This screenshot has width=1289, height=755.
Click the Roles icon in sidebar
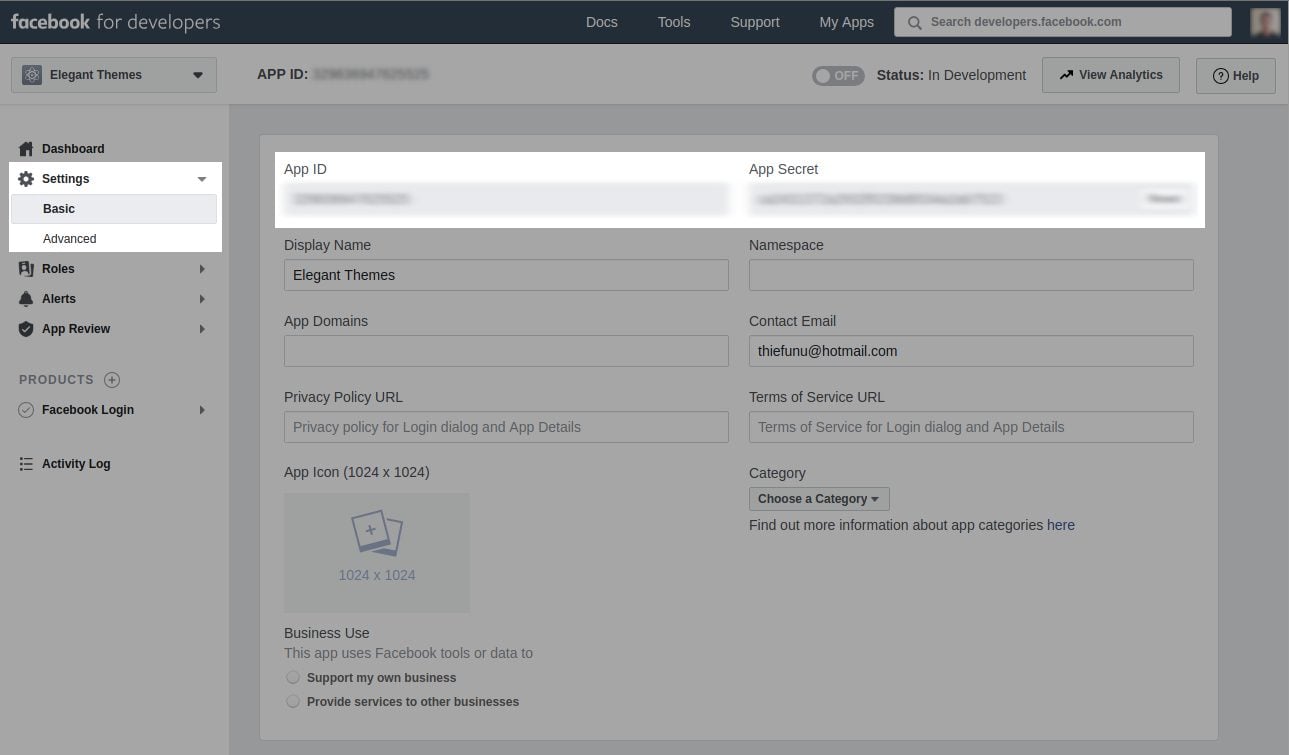pos(27,268)
